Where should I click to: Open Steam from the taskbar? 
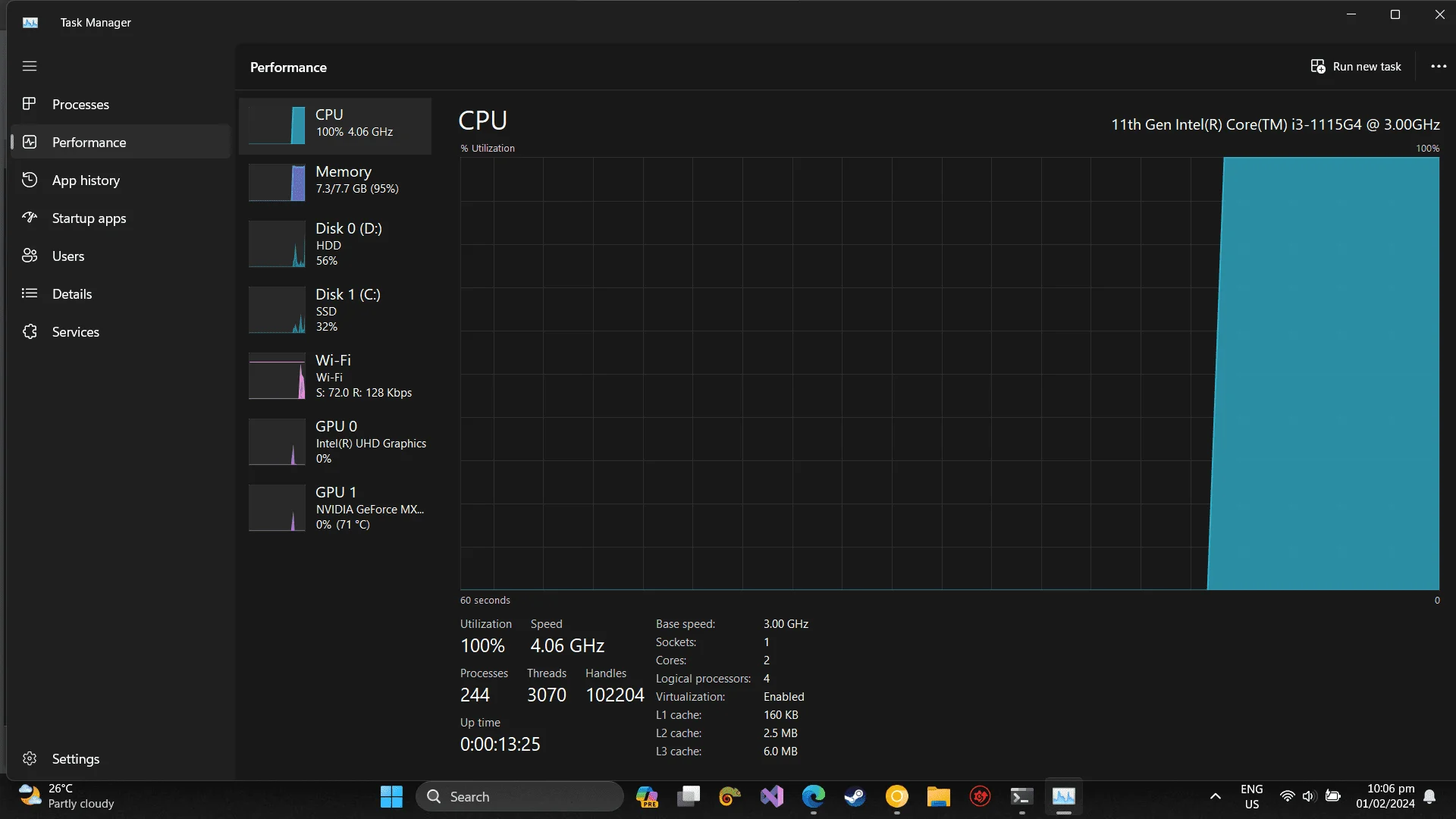855,796
